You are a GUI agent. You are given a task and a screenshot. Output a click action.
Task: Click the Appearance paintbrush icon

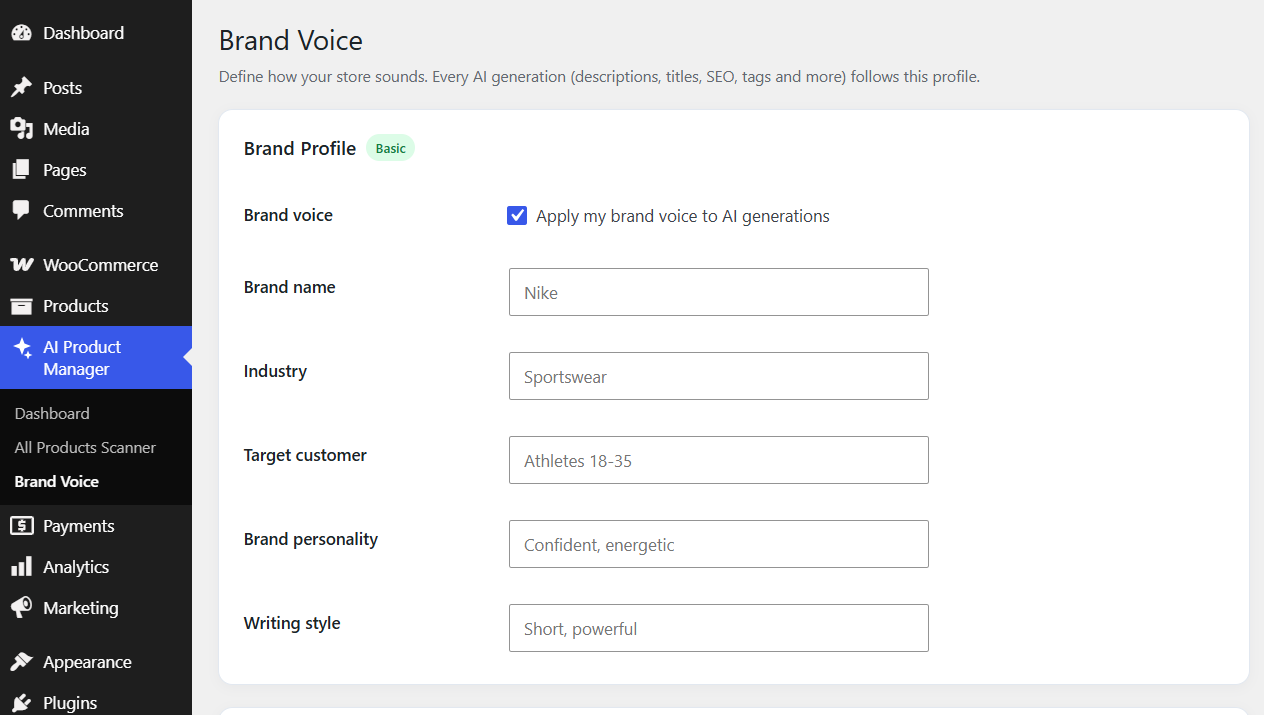click(x=21, y=662)
